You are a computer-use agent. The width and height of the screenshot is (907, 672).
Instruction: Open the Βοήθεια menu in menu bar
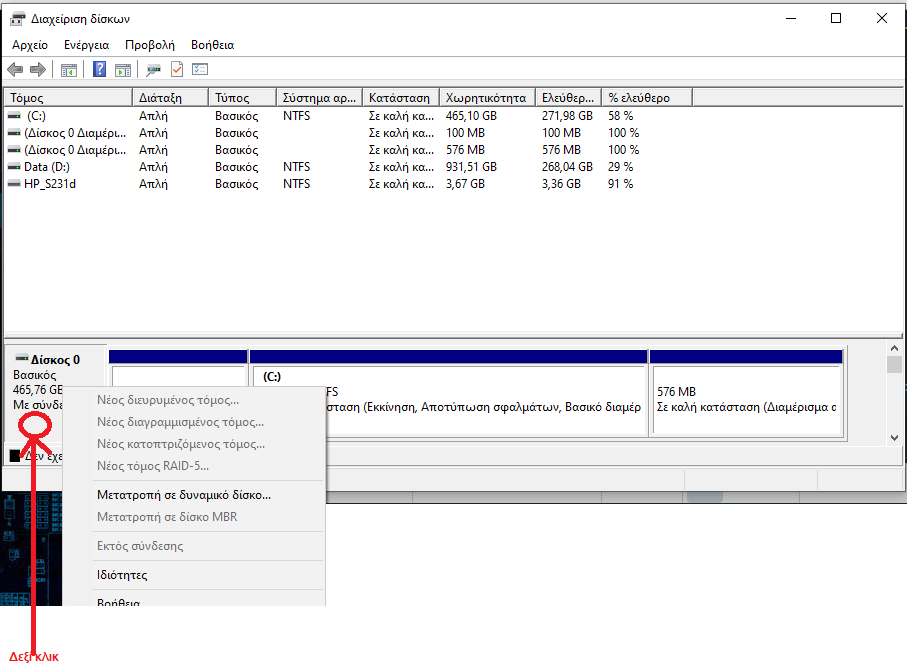point(212,45)
